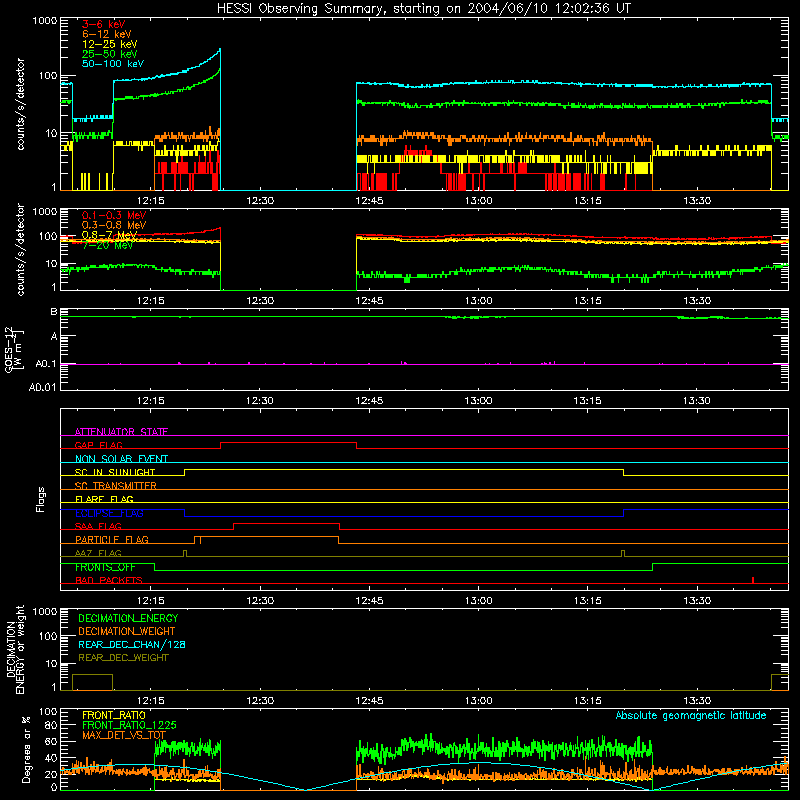Click the 0.1-0.3 MeV legend entry
This screenshot has width=800, height=800.
114,215
